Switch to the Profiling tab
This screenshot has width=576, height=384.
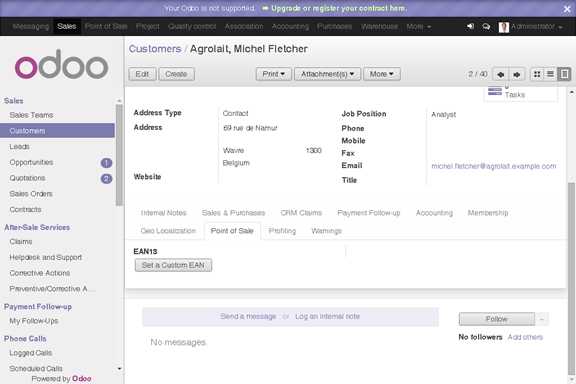pos(282,231)
